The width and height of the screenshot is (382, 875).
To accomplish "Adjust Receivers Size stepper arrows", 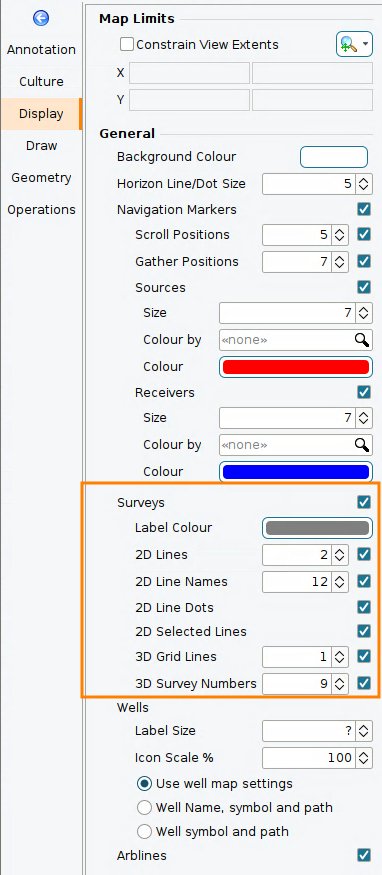I will pyautogui.click(x=364, y=417).
